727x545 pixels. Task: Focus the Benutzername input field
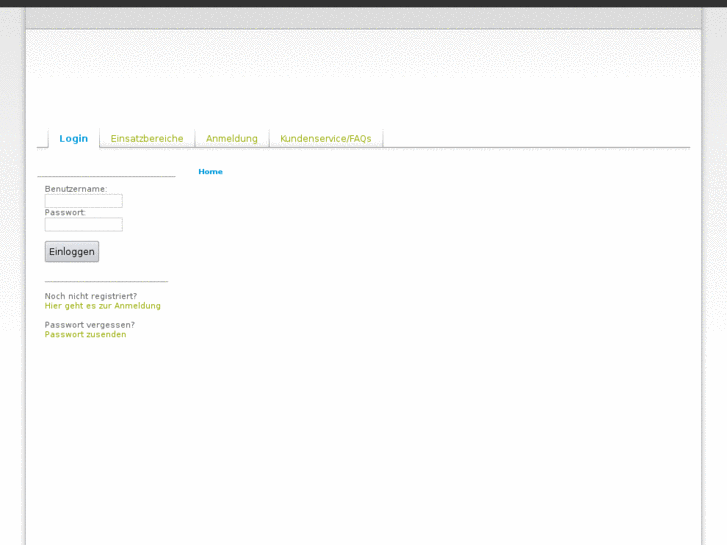[83, 201]
